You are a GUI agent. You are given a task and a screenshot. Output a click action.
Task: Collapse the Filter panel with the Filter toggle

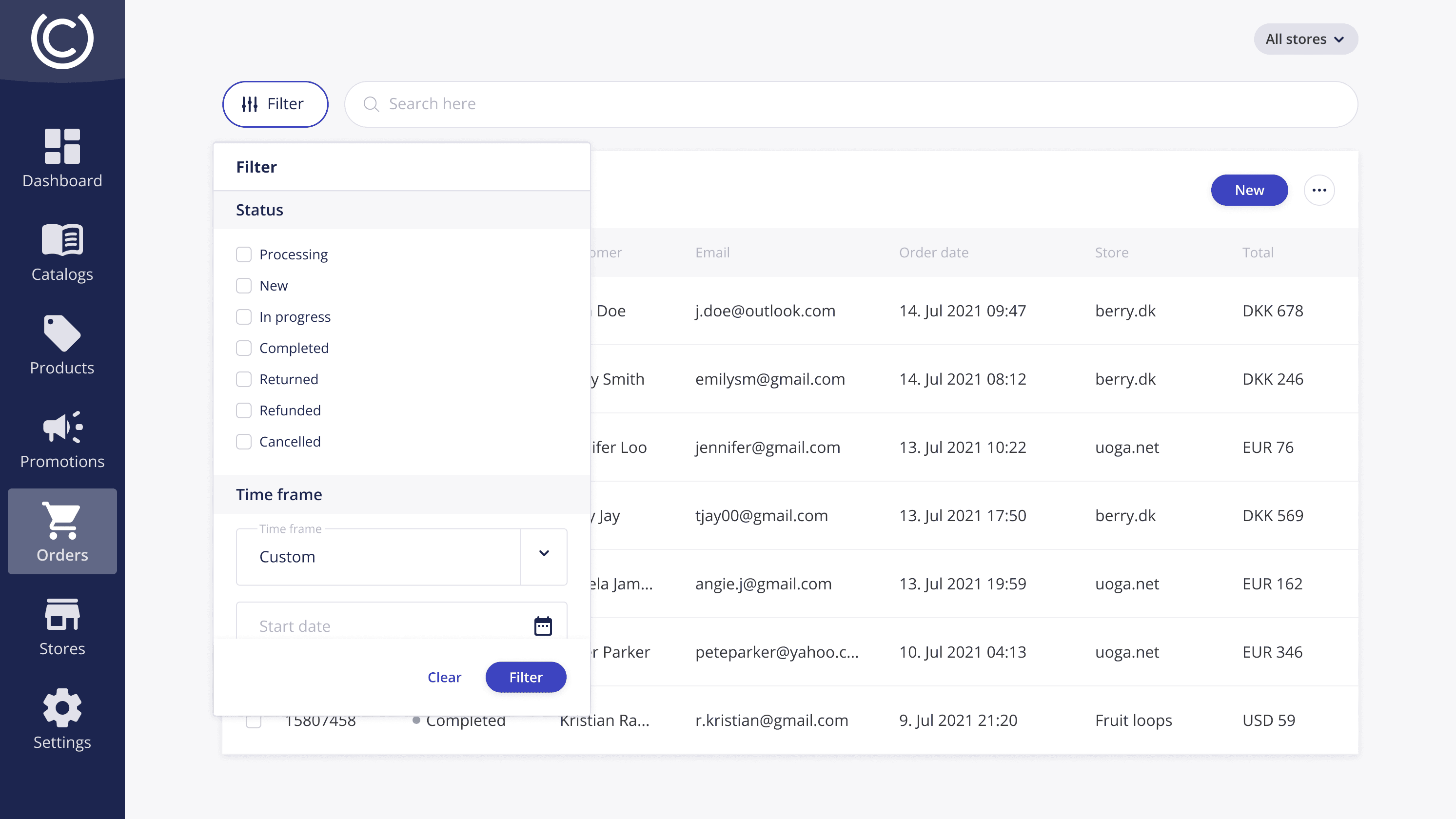[x=275, y=104]
